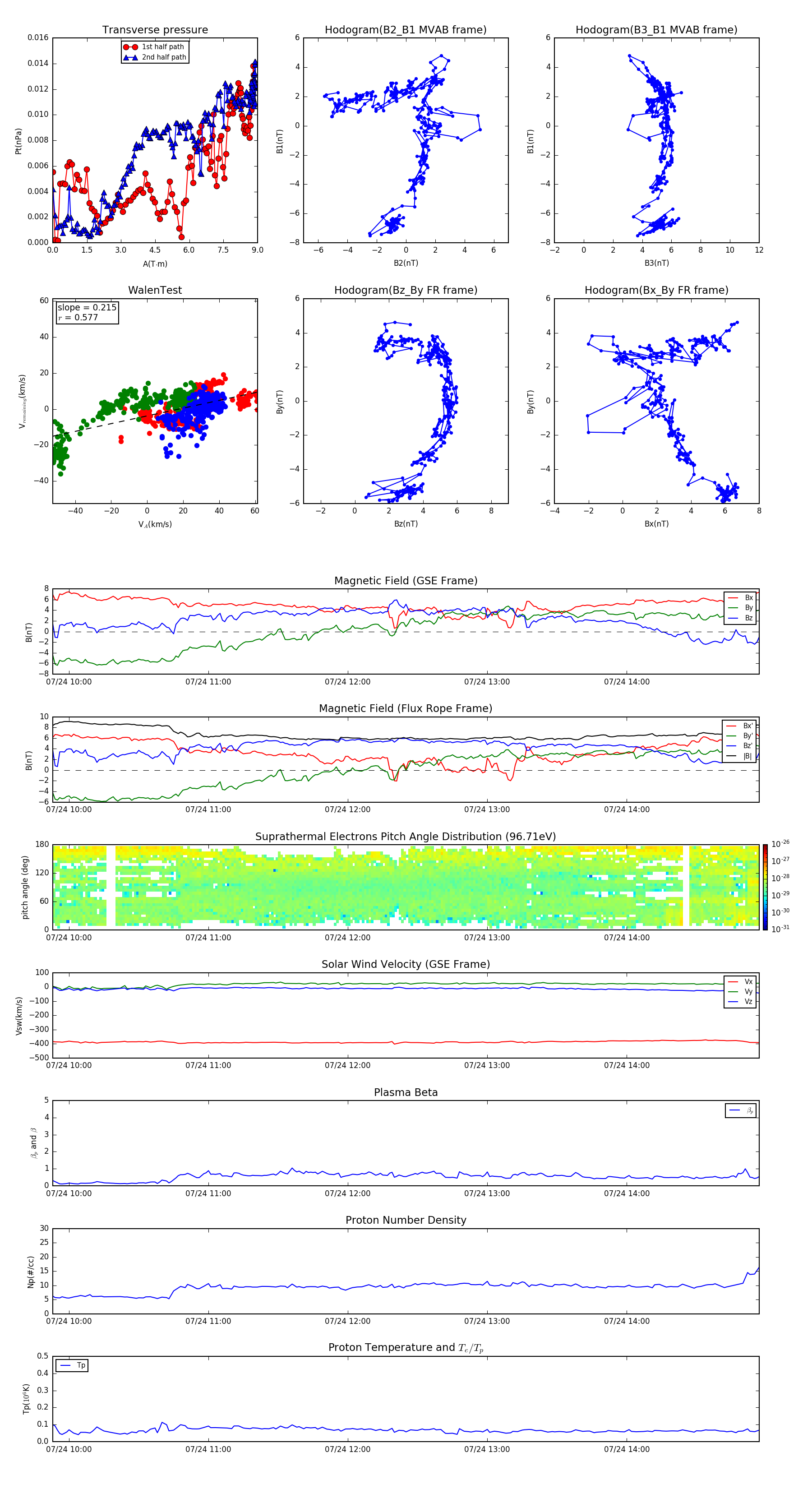
Task: Click the 10^-31 colorbar tick label
Action: click(780, 929)
